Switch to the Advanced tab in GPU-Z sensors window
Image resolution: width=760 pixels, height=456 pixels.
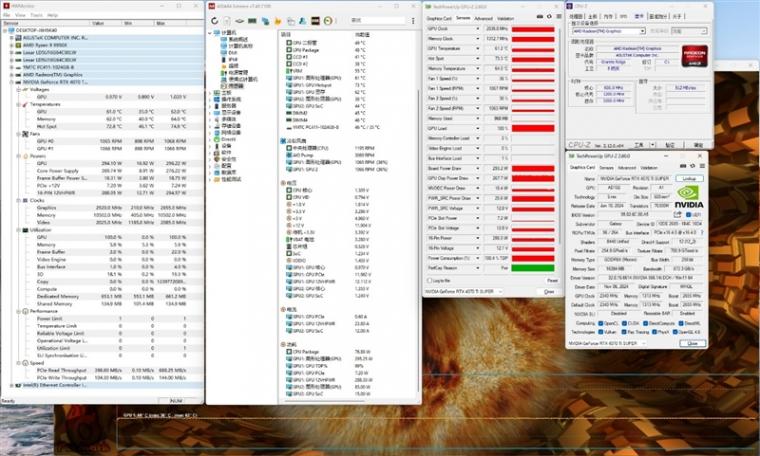482,18
